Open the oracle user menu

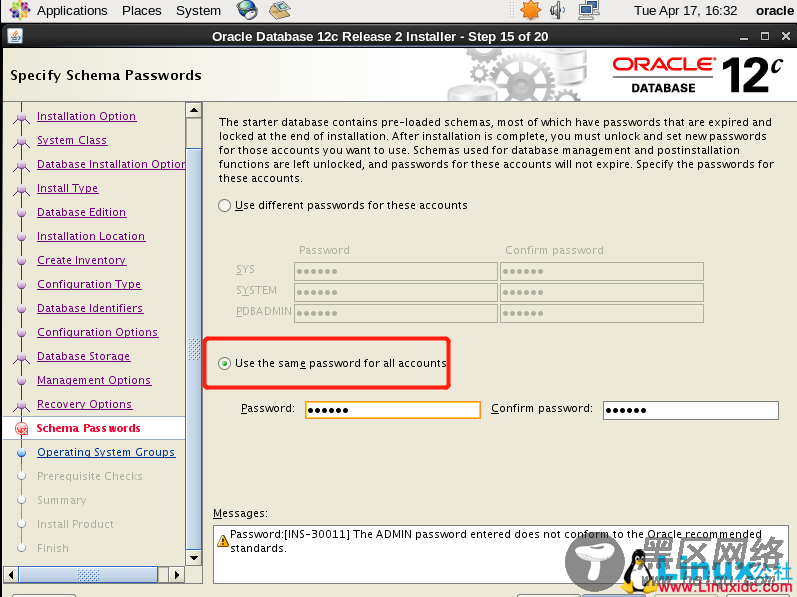pos(774,11)
